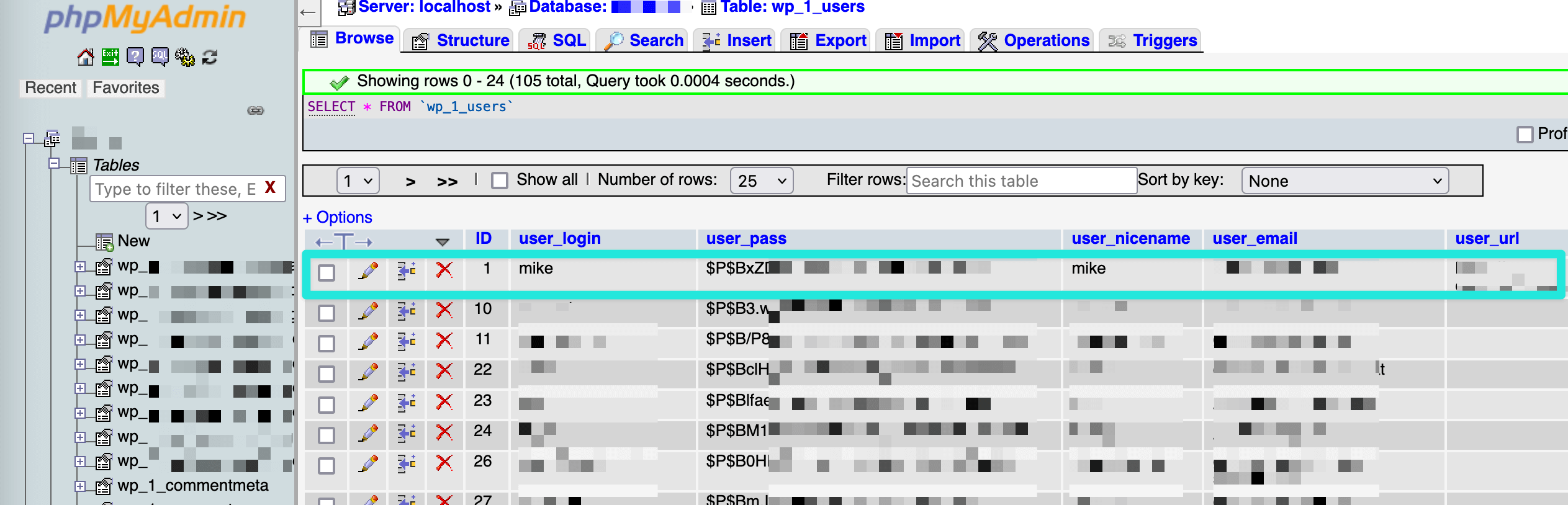Open the column options triangle dropdown

pyautogui.click(x=442, y=242)
